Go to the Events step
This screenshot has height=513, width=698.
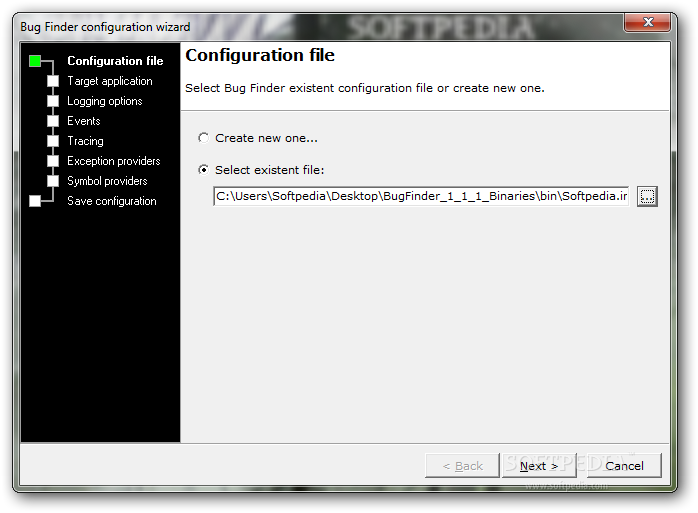click(x=84, y=121)
